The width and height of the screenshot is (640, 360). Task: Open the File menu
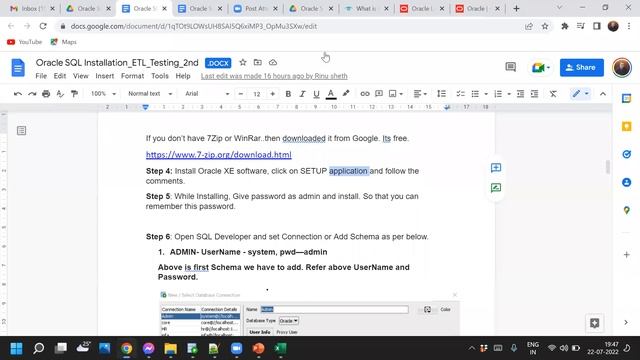click(41, 76)
